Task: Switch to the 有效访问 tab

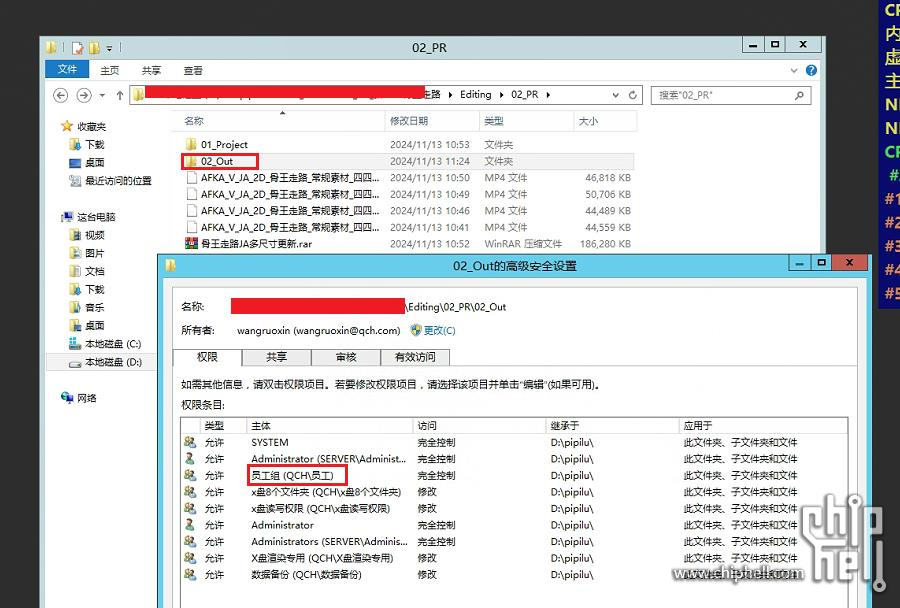Action: pos(415,357)
